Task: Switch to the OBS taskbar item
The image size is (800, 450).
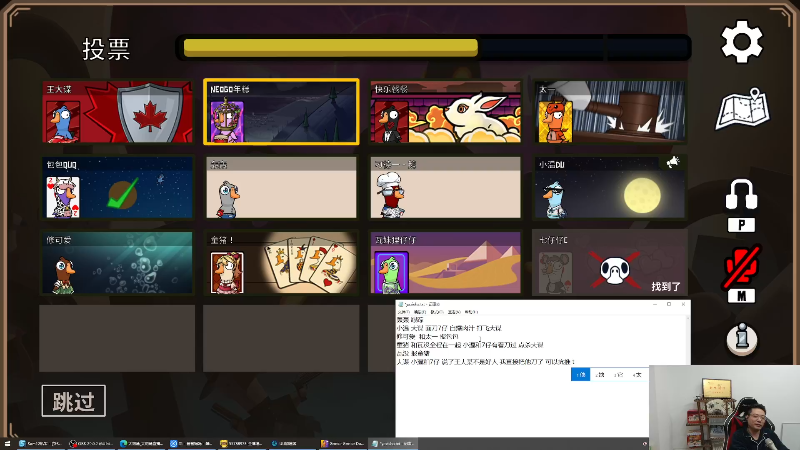Action: pyautogui.click(x=91, y=444)
